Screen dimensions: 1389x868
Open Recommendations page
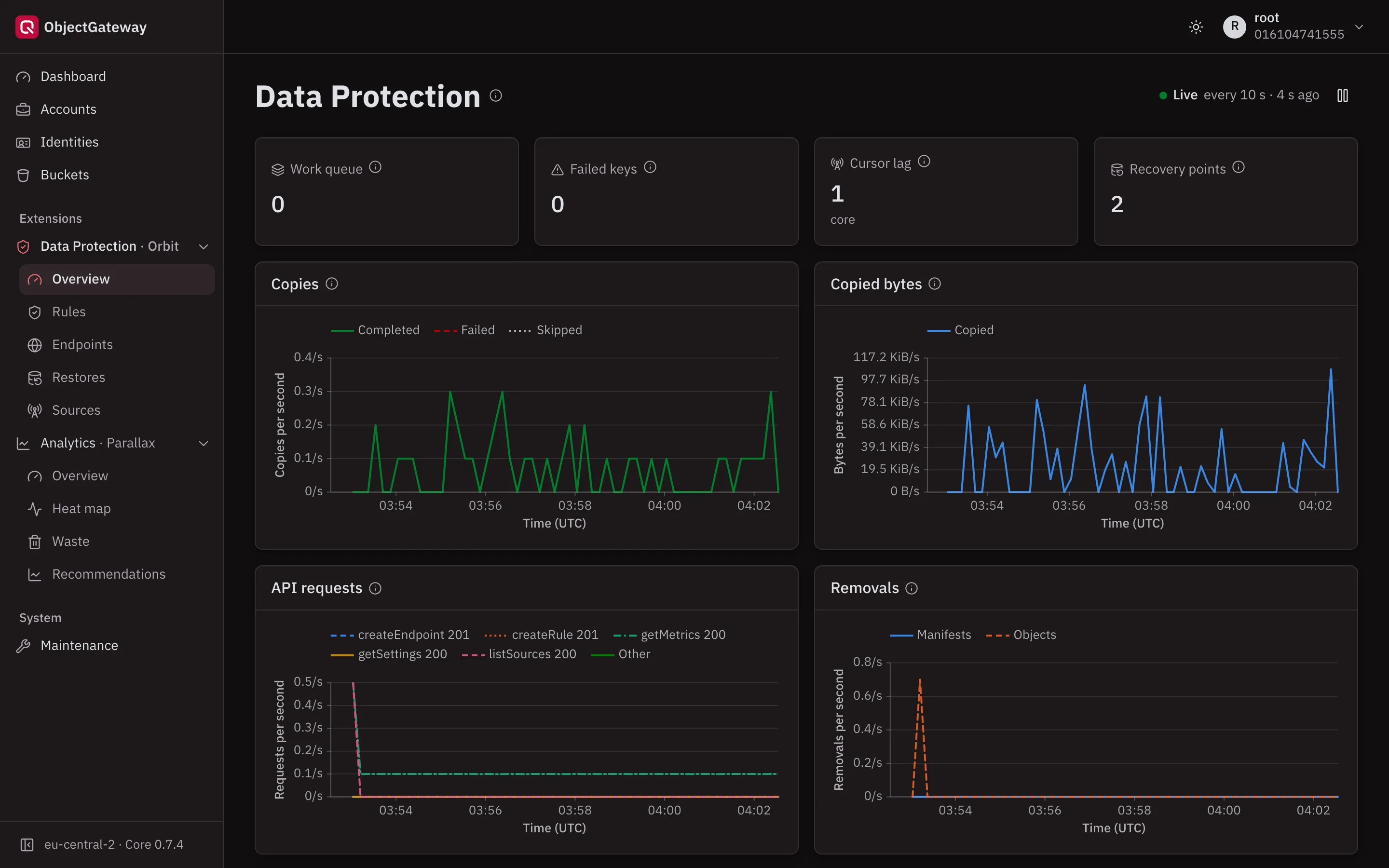117,574
